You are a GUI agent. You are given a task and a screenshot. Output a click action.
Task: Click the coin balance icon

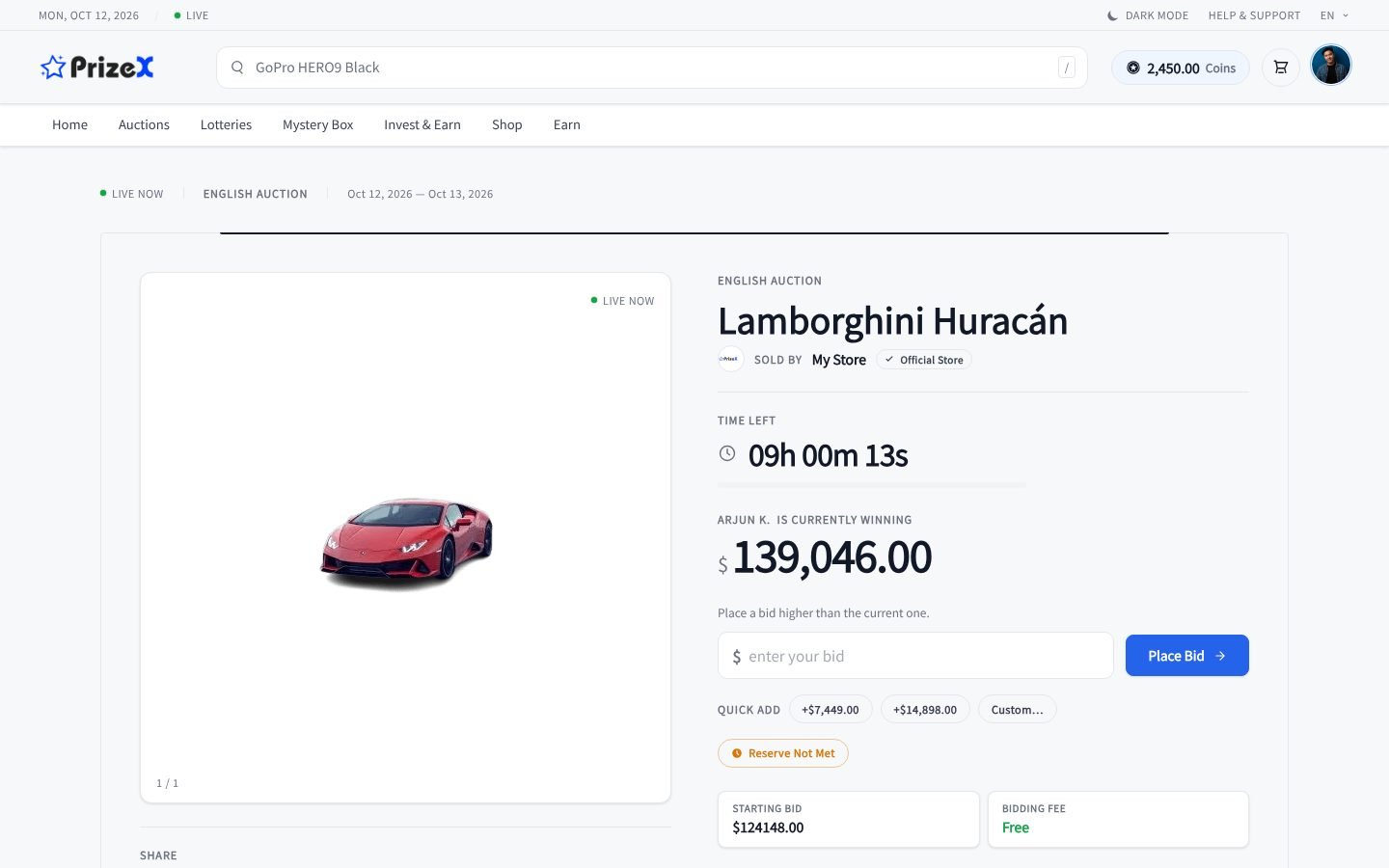coord(1133,68)
